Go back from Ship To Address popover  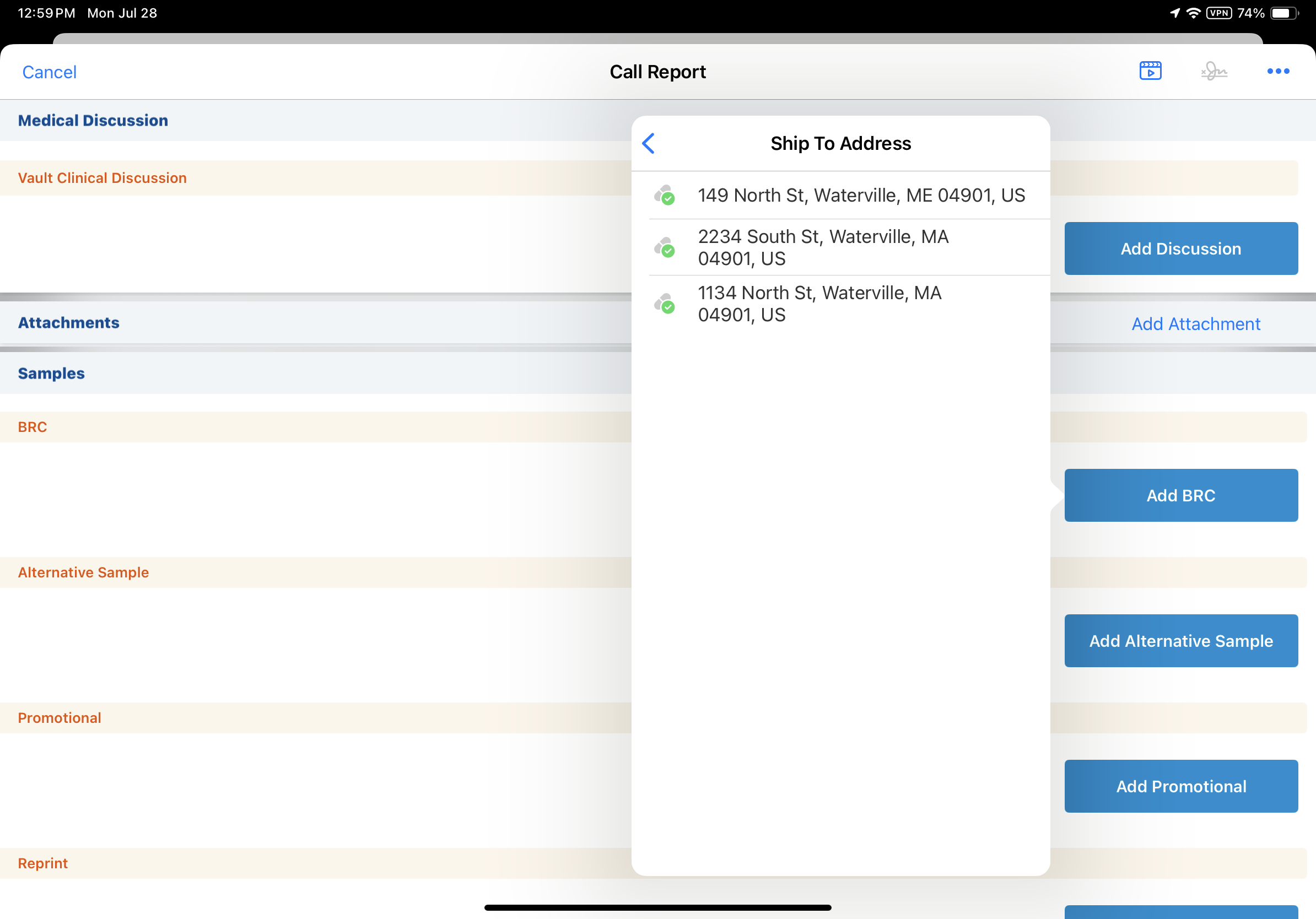(x=648, y=143)
